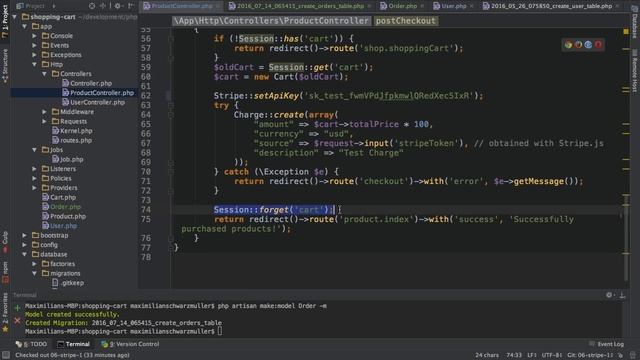Click scroll-from-source target icon in Project panel

pos(92,6)
